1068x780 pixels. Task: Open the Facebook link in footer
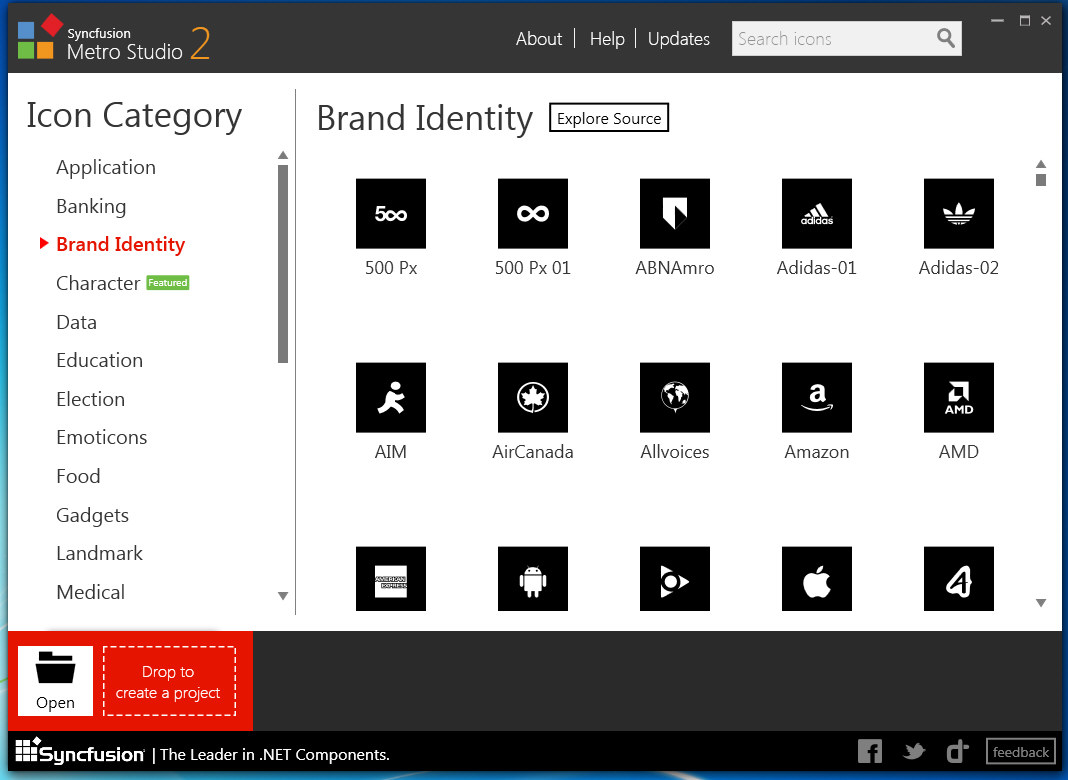click(x=870, y=751)
